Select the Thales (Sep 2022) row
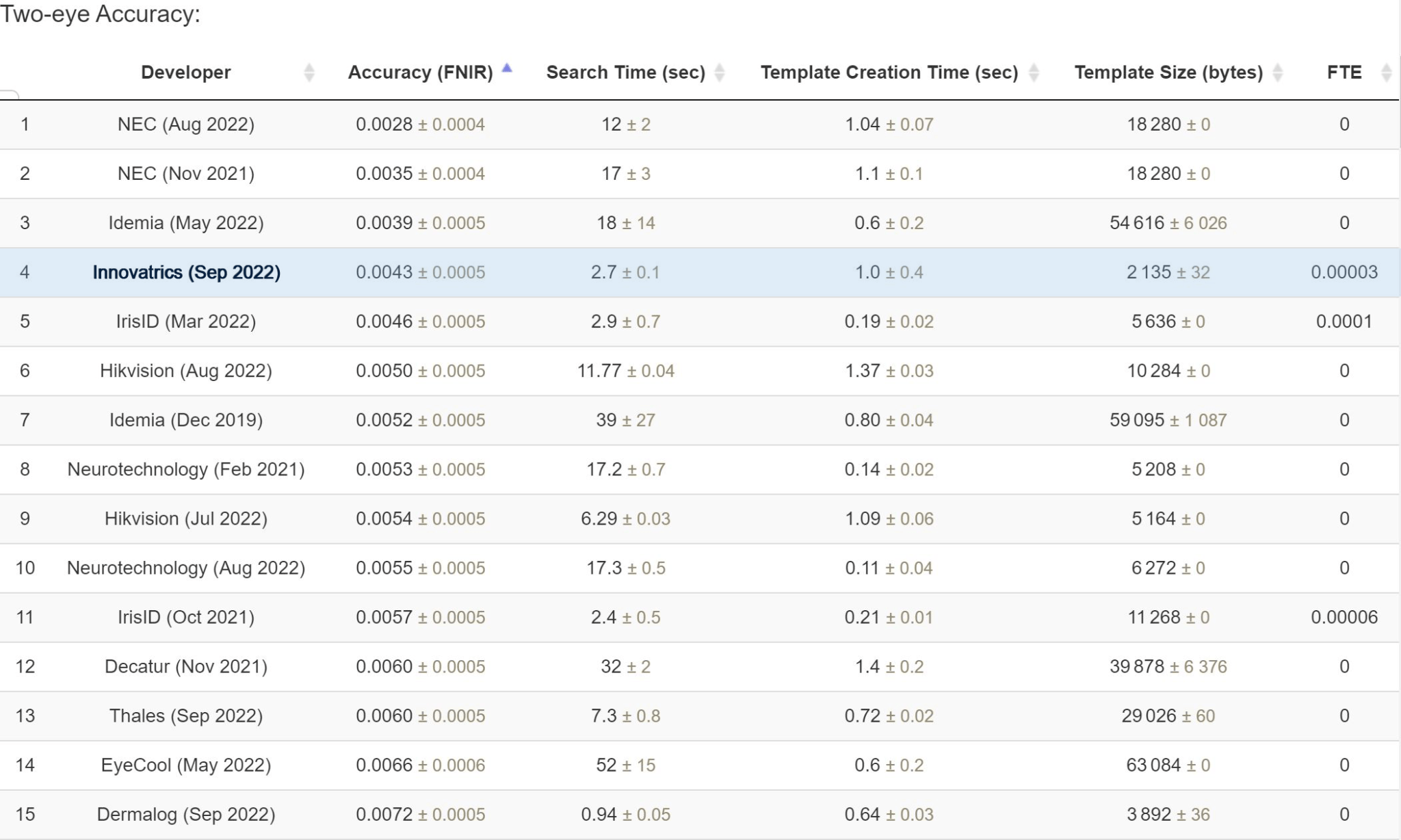1401x840 pixels. pyautogui.click(x=186, y=716)
